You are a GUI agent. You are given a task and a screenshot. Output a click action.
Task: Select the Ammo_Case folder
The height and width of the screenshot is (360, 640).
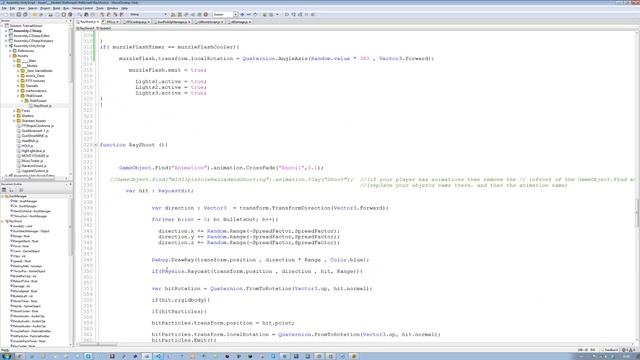[x=35, y=76]
